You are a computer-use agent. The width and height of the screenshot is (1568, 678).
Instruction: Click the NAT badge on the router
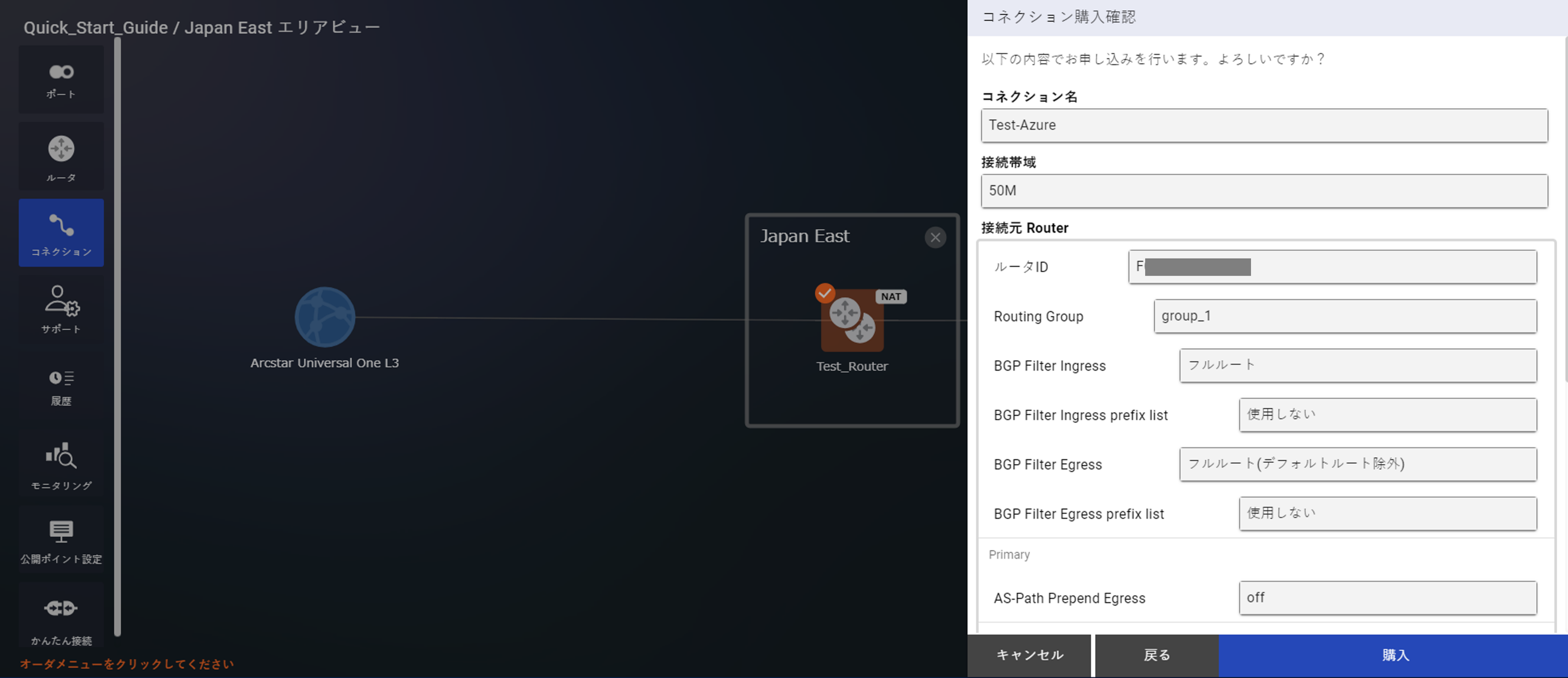coord(890,297)
